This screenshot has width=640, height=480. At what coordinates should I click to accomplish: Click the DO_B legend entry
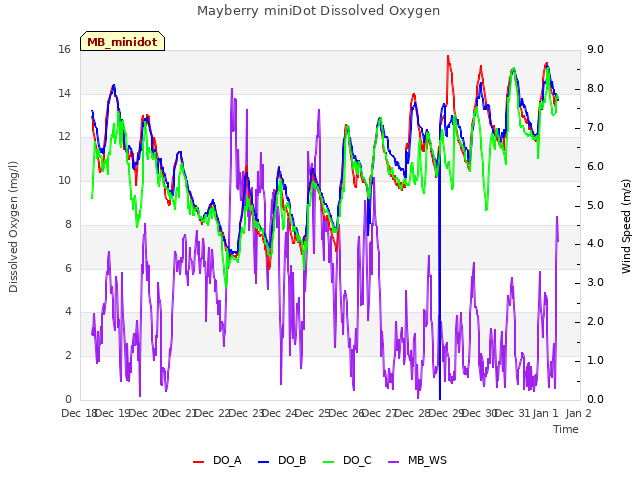282,461
